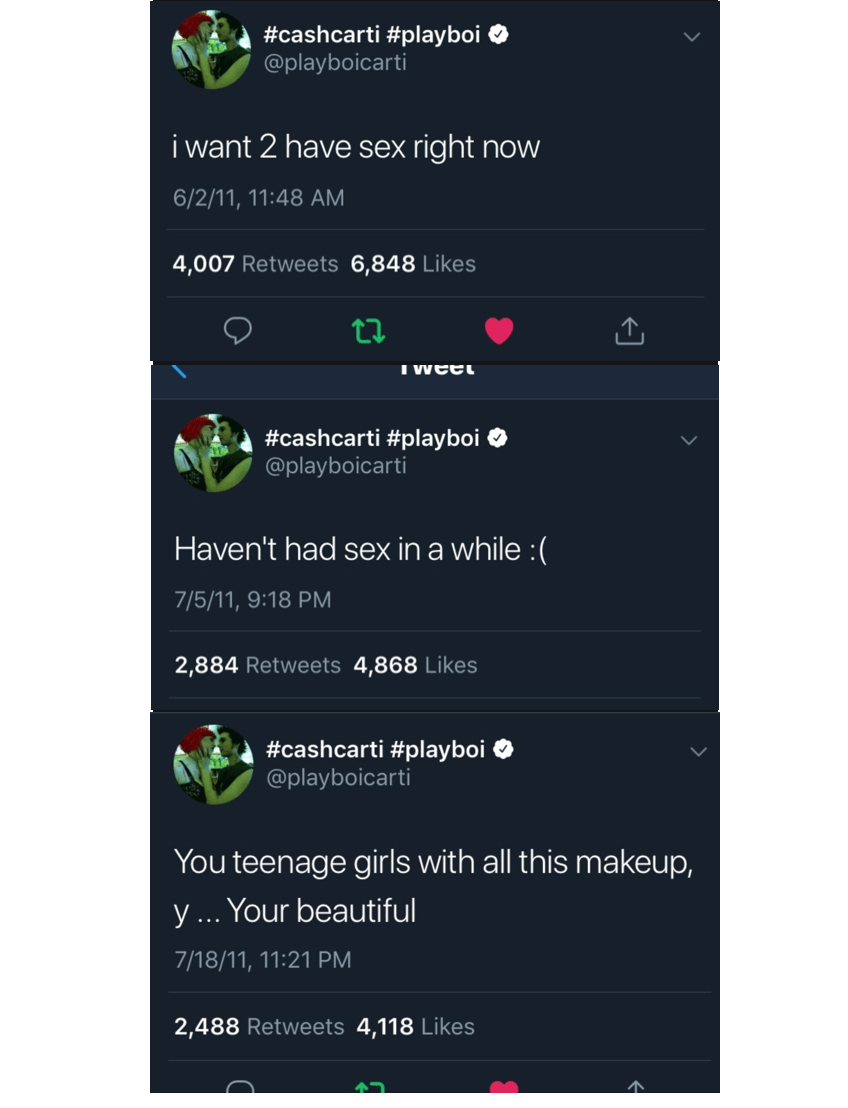Open 4,118 Likes on third tweet
The width and height of the screenshot is (848, 1108).
click(x=415, y=1026)
